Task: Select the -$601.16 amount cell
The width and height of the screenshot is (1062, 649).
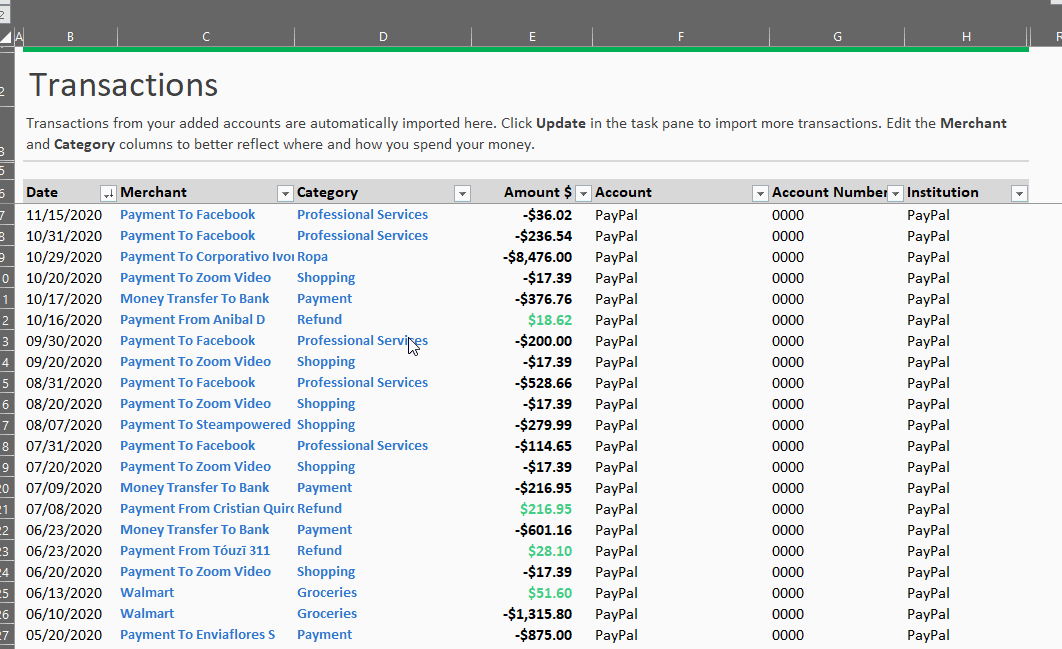Action: [x=543, y=530]
